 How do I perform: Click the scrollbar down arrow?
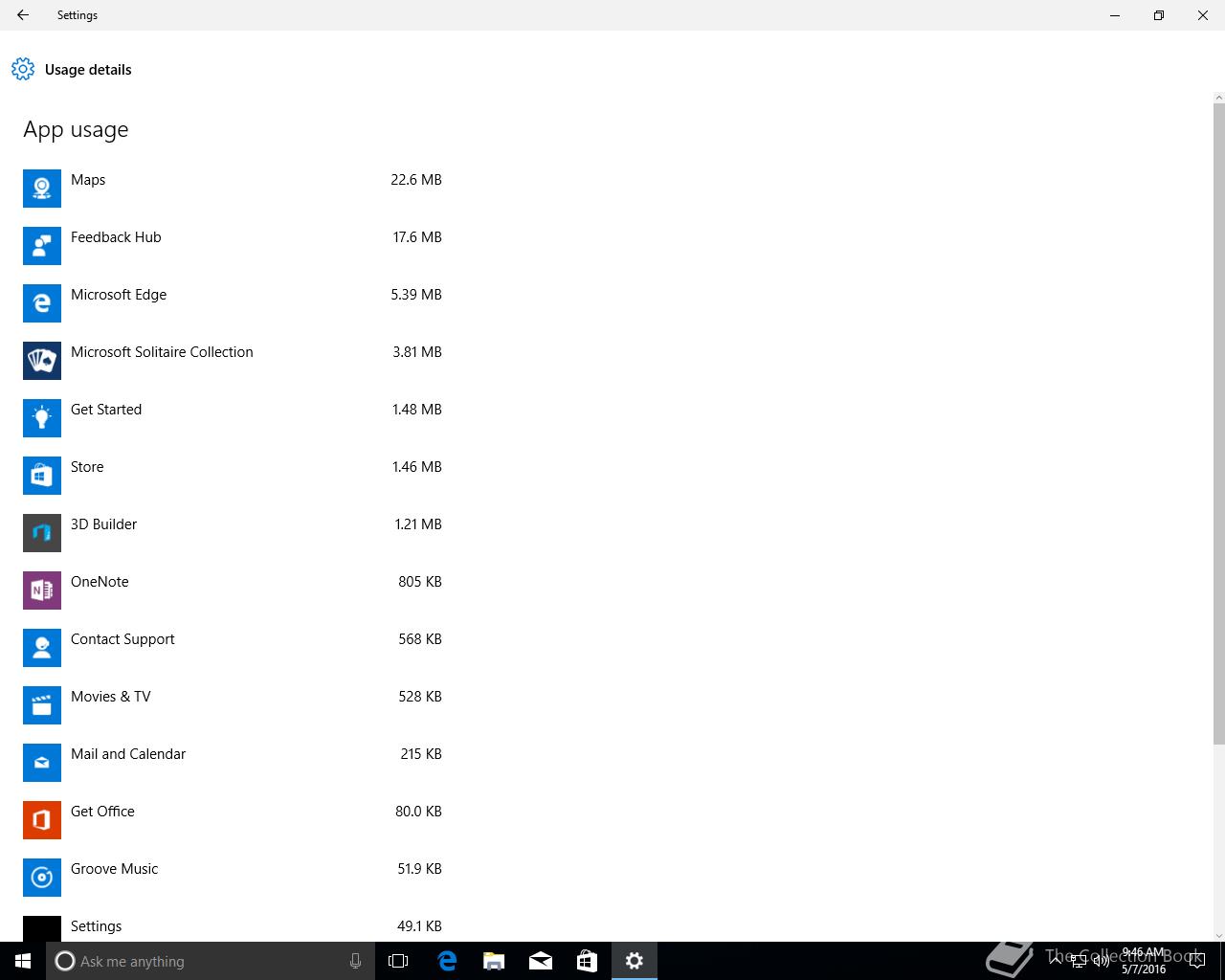tap(1218, 935)
